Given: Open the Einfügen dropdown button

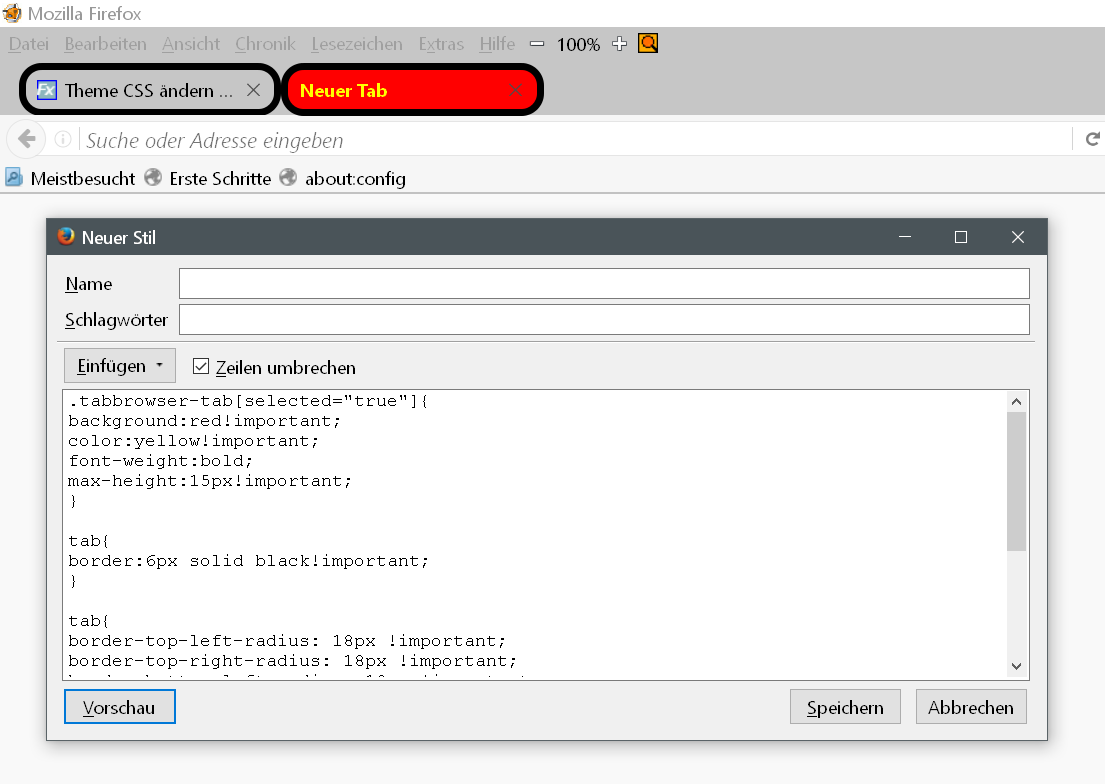Looking at the screenshot, I should point(120,366).
